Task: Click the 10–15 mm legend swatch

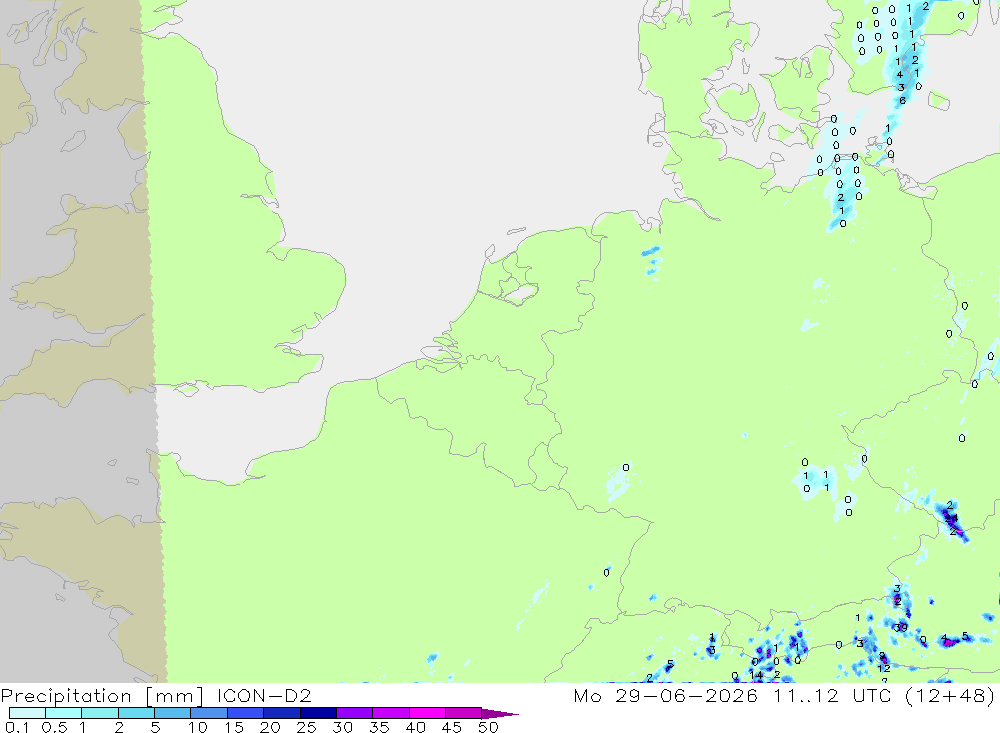Action: [209, 713]
